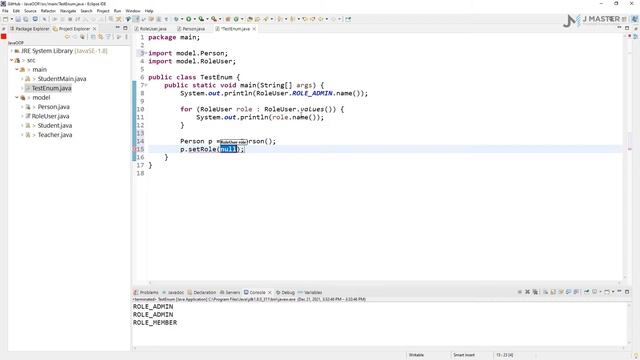
Task: Open the Run menu
Action: (x=118, y=11)
